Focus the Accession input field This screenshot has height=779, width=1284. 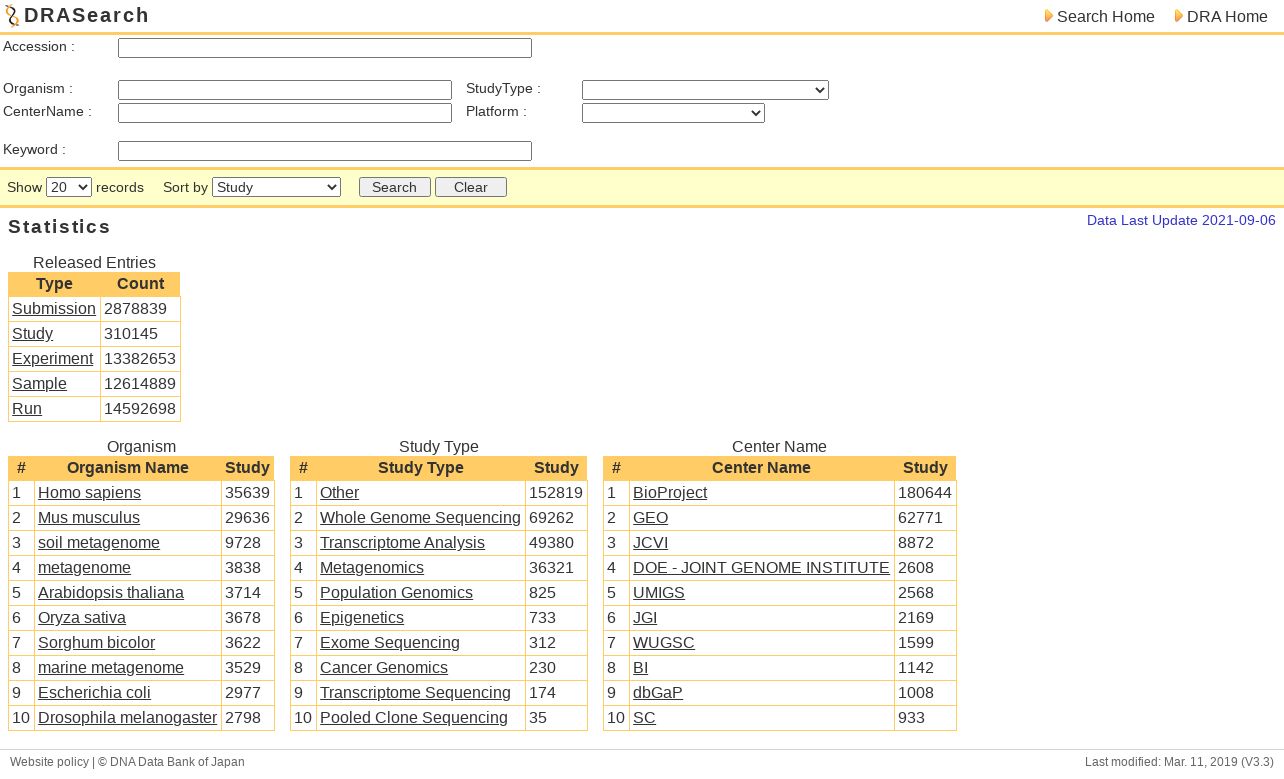coord(325,48)
